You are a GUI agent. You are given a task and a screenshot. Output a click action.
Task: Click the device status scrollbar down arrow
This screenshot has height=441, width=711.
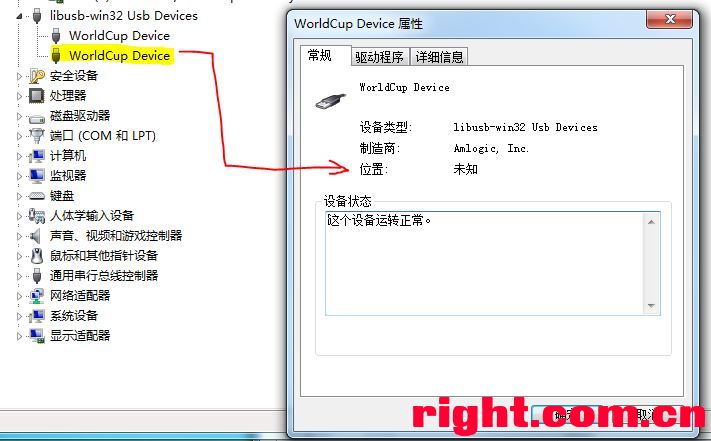(x=652, y=306)
